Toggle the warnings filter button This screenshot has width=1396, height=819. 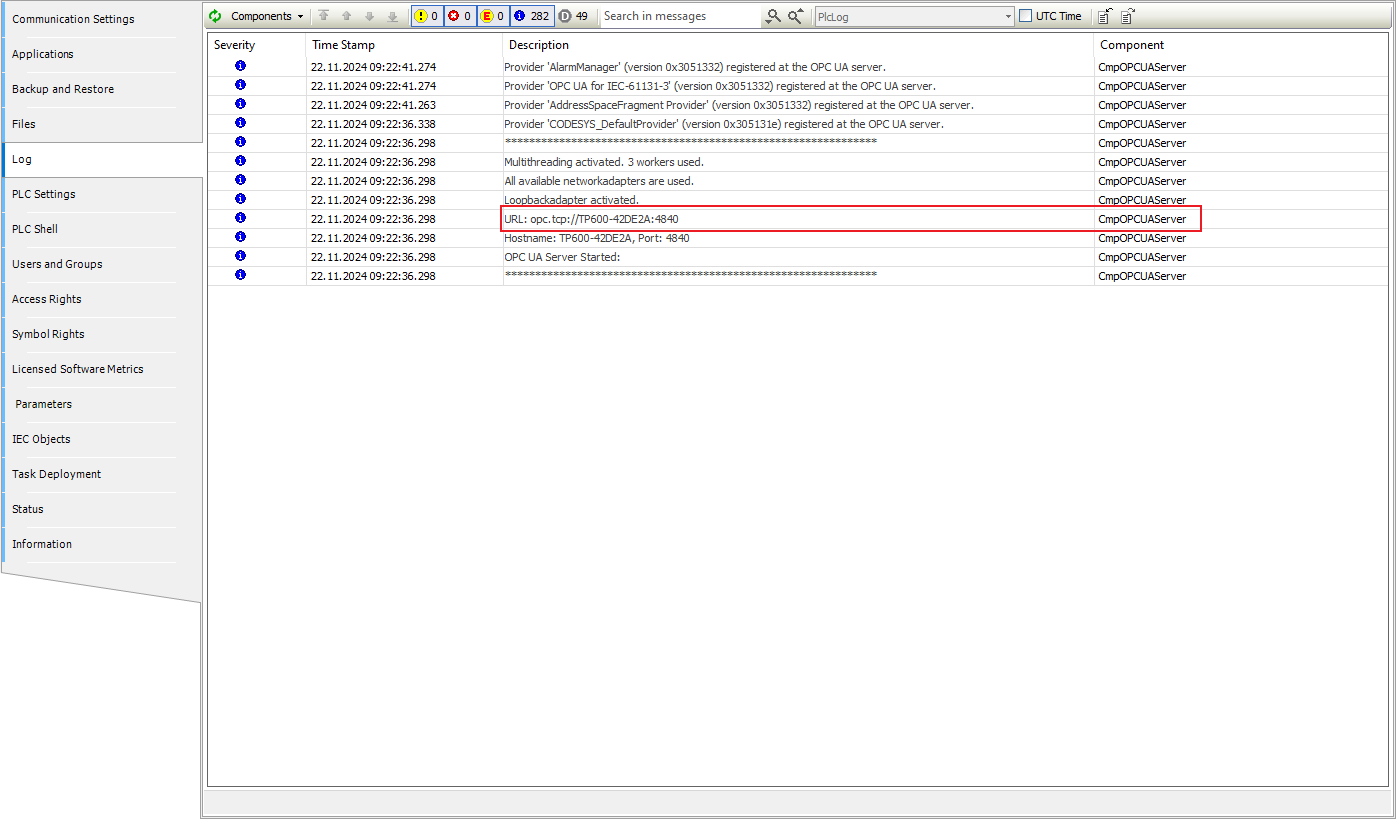coord(427,16)
